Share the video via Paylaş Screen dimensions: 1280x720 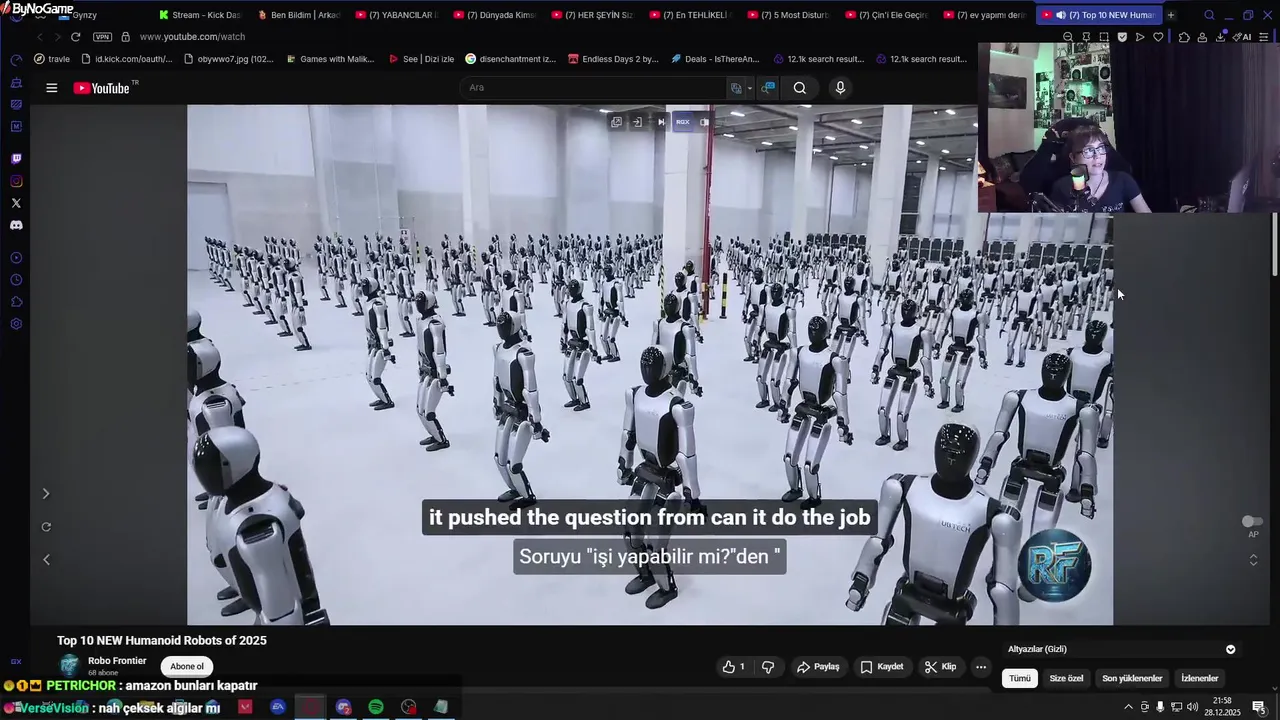(x=818, y=667)
